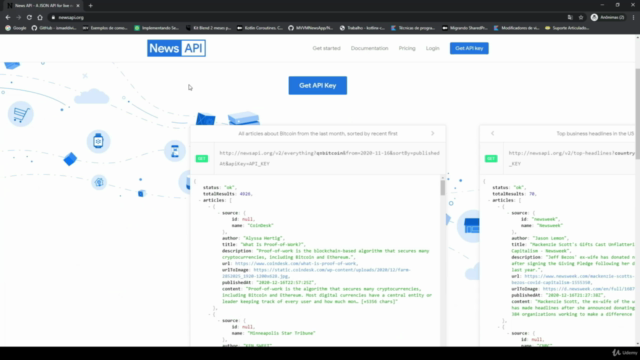Viewport: 640px width, 360px height.
Task: Click the title "What Is Proof-of-Work?"
Action: [x=272, y=244]
